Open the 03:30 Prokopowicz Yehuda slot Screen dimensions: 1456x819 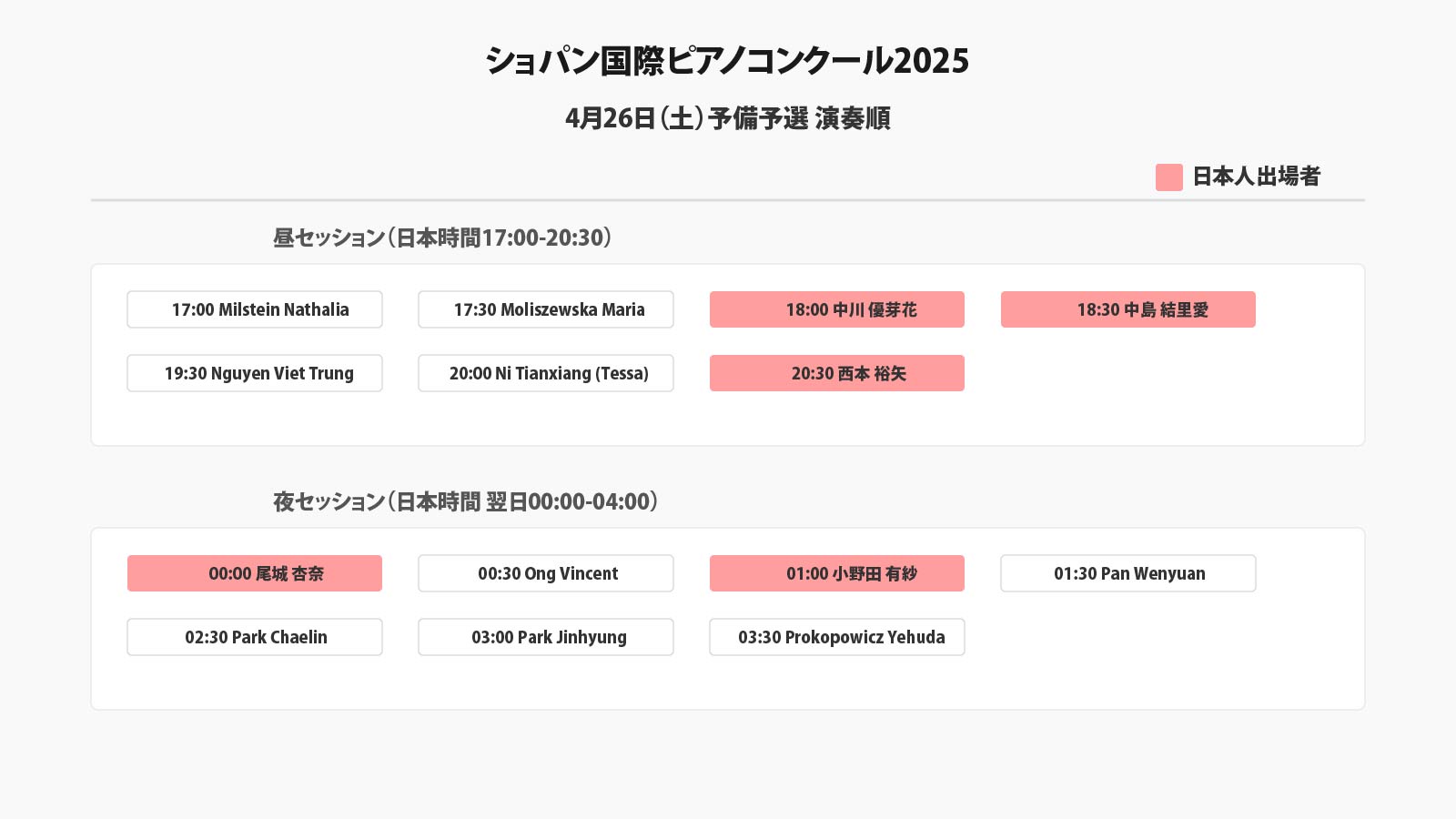pyautogui.click(x=837, y=637)
